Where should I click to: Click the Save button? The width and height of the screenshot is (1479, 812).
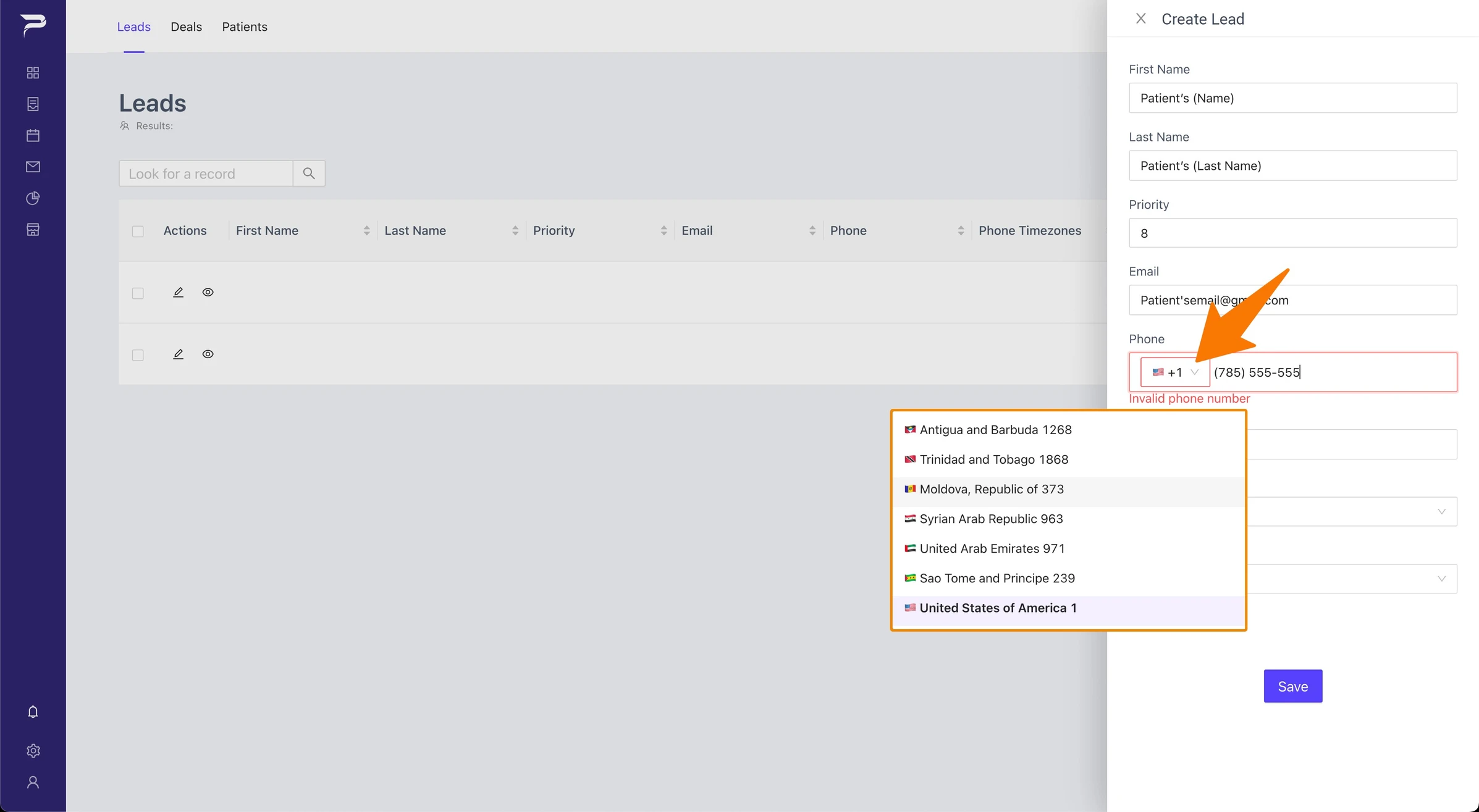pyautogui.click(x=1292, y=686)
